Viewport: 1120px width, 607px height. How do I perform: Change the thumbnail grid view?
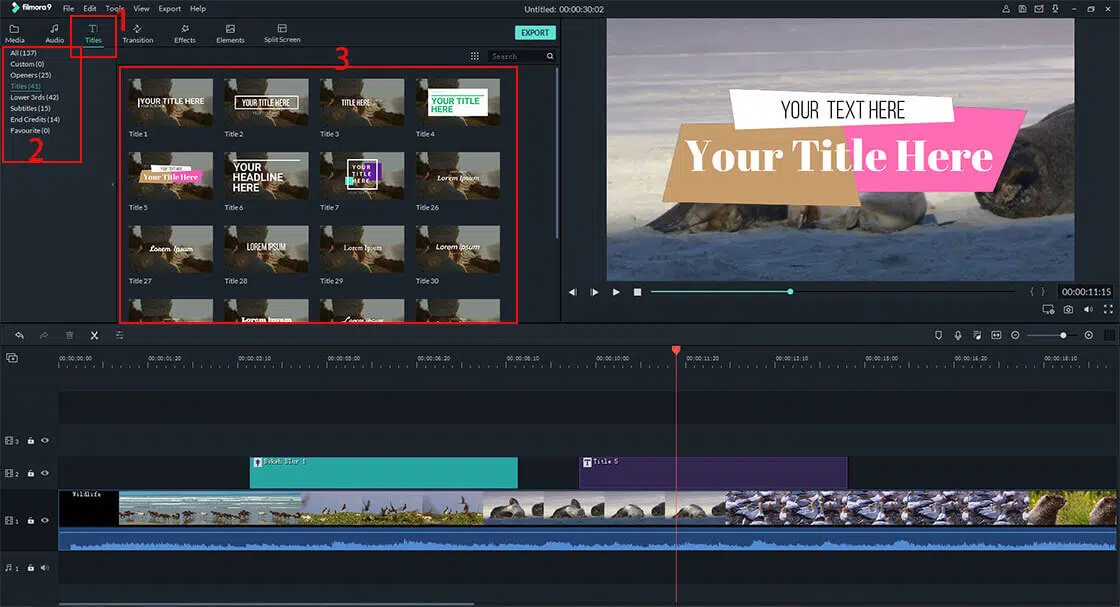pos(474,57)
